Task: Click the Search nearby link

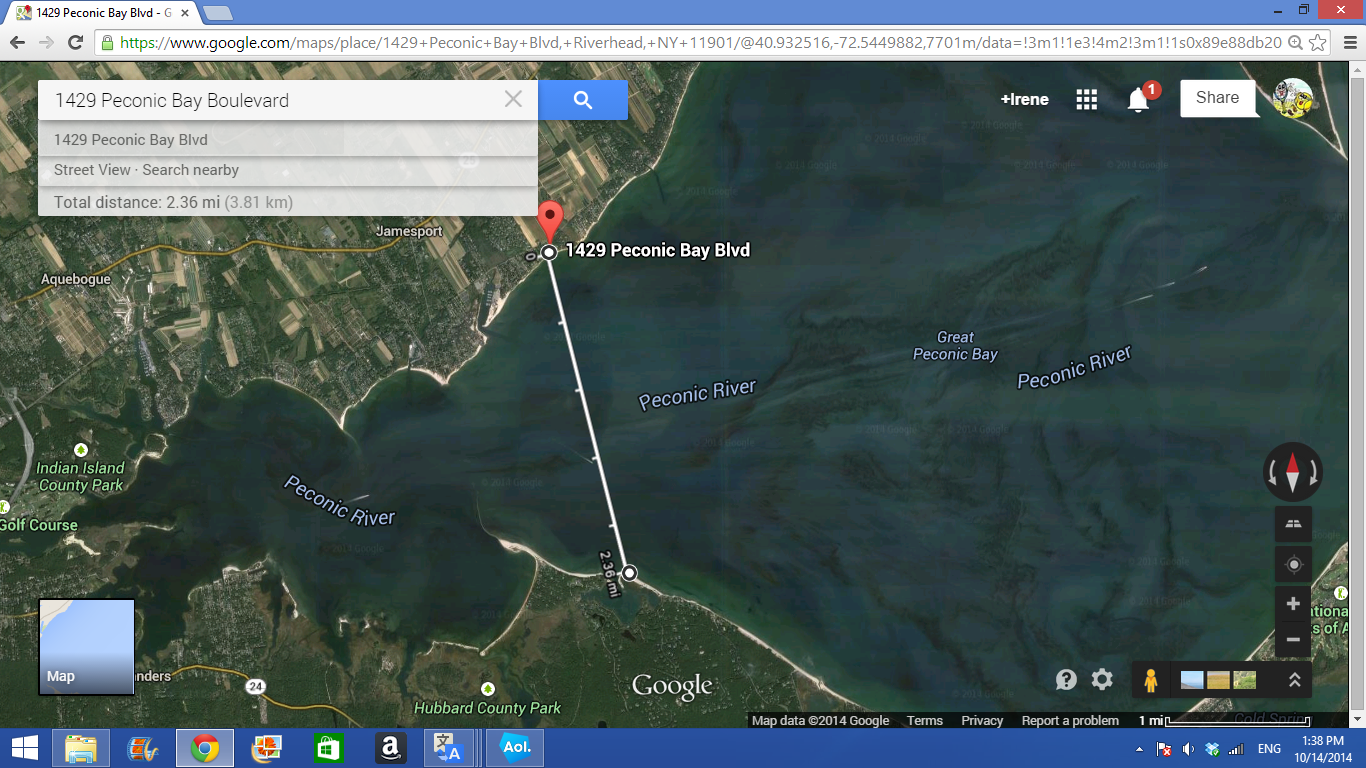Action: 190,170
